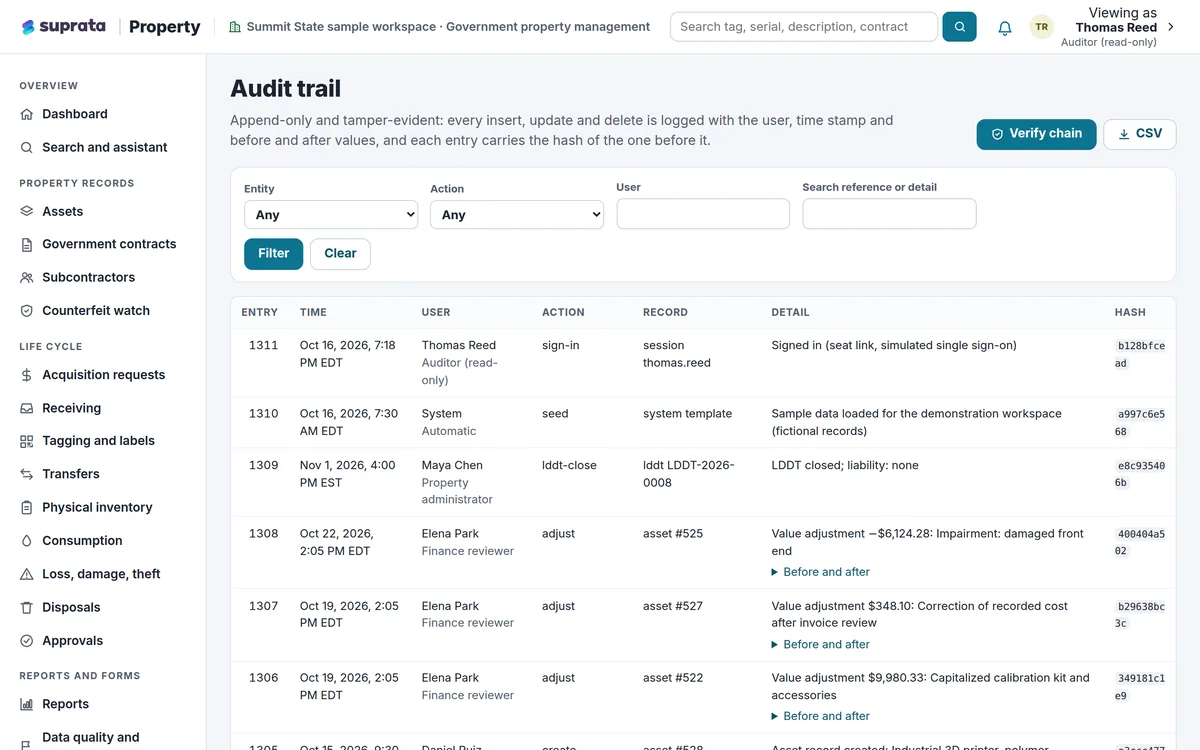Click the Clear button
This screenshot has height=750, width=1200.
click(340, 254)
